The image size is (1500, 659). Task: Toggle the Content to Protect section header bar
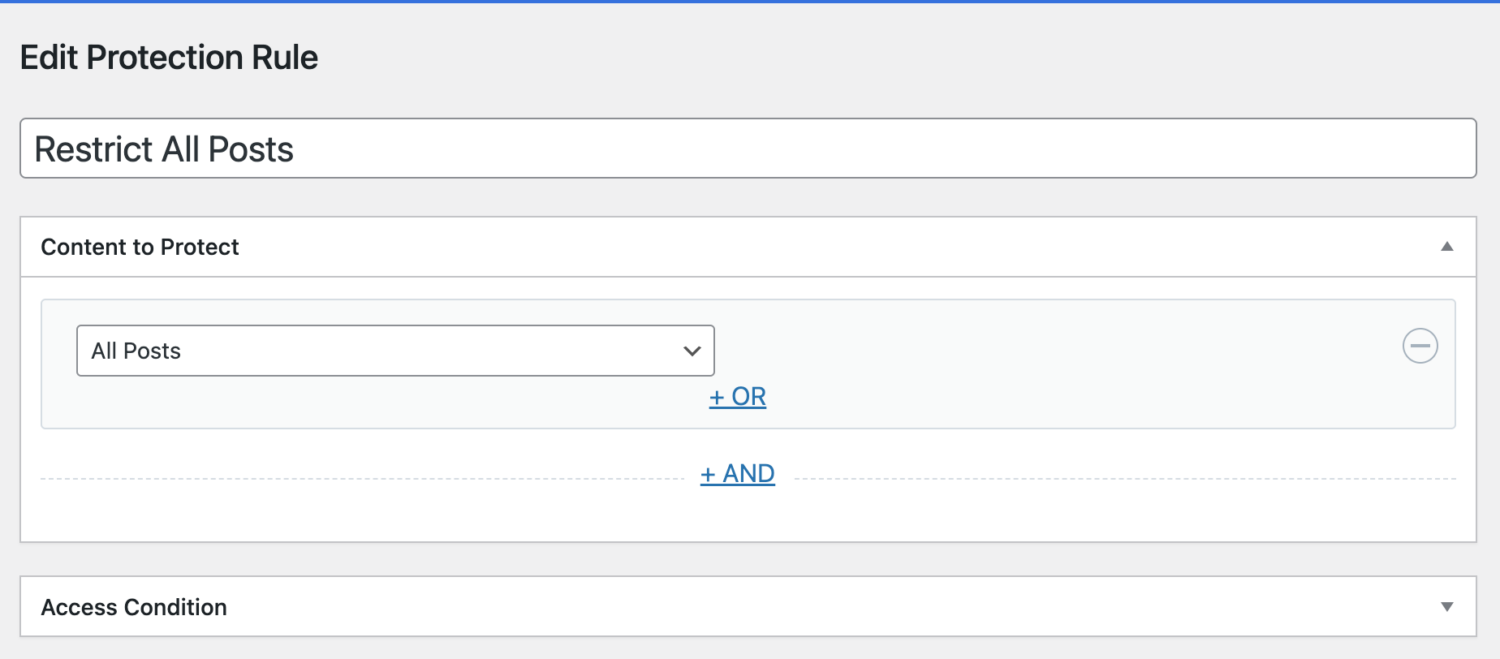click(x=748, y=247)
